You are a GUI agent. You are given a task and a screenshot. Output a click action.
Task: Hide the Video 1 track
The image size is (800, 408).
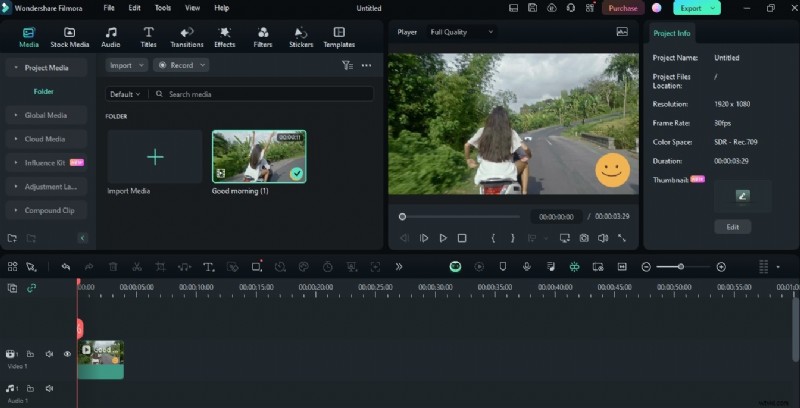[x=68, y=354]
